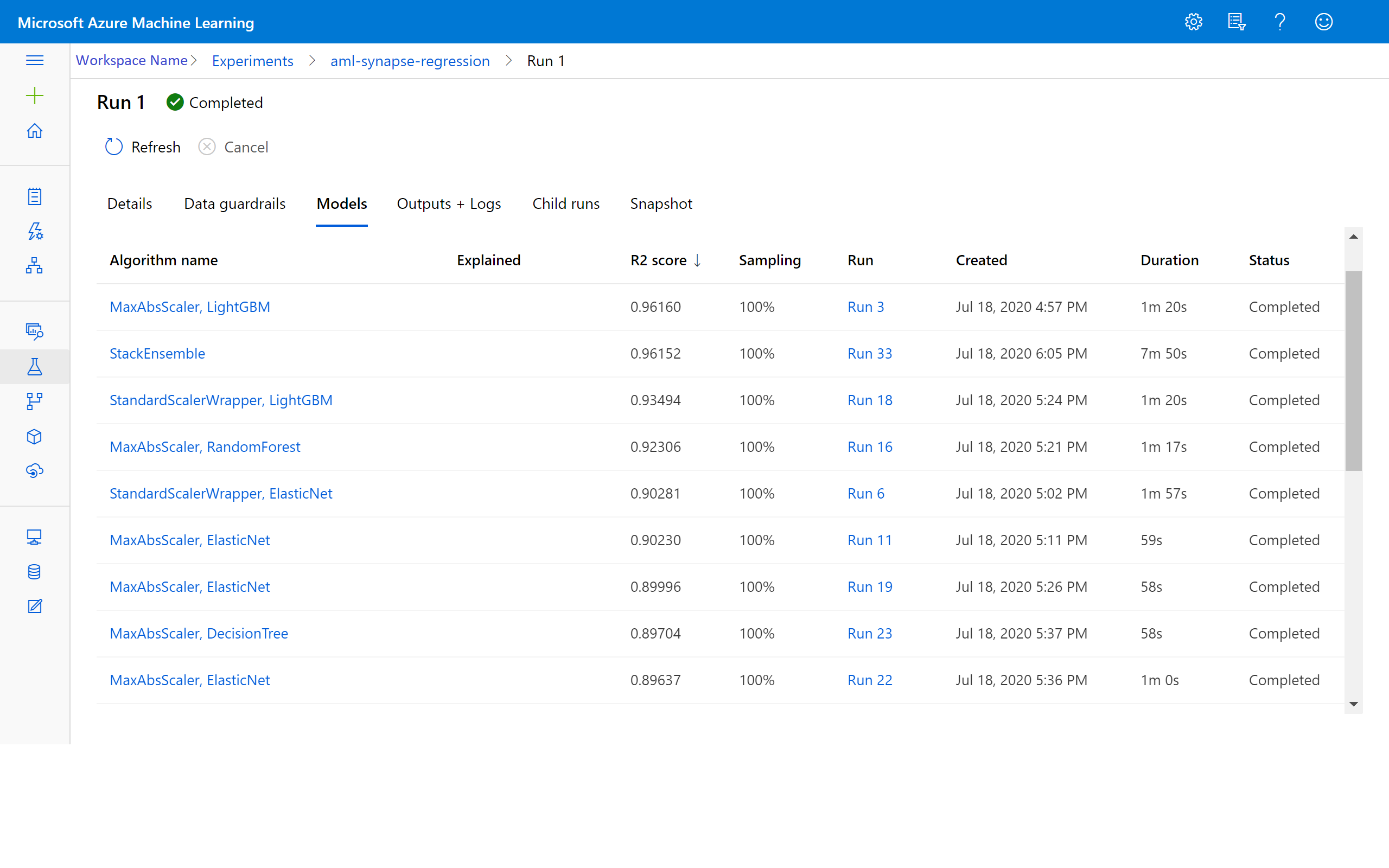Switch to the Data guardrails tab
This screenshot has width=1389, height=868.
[235, 203]
